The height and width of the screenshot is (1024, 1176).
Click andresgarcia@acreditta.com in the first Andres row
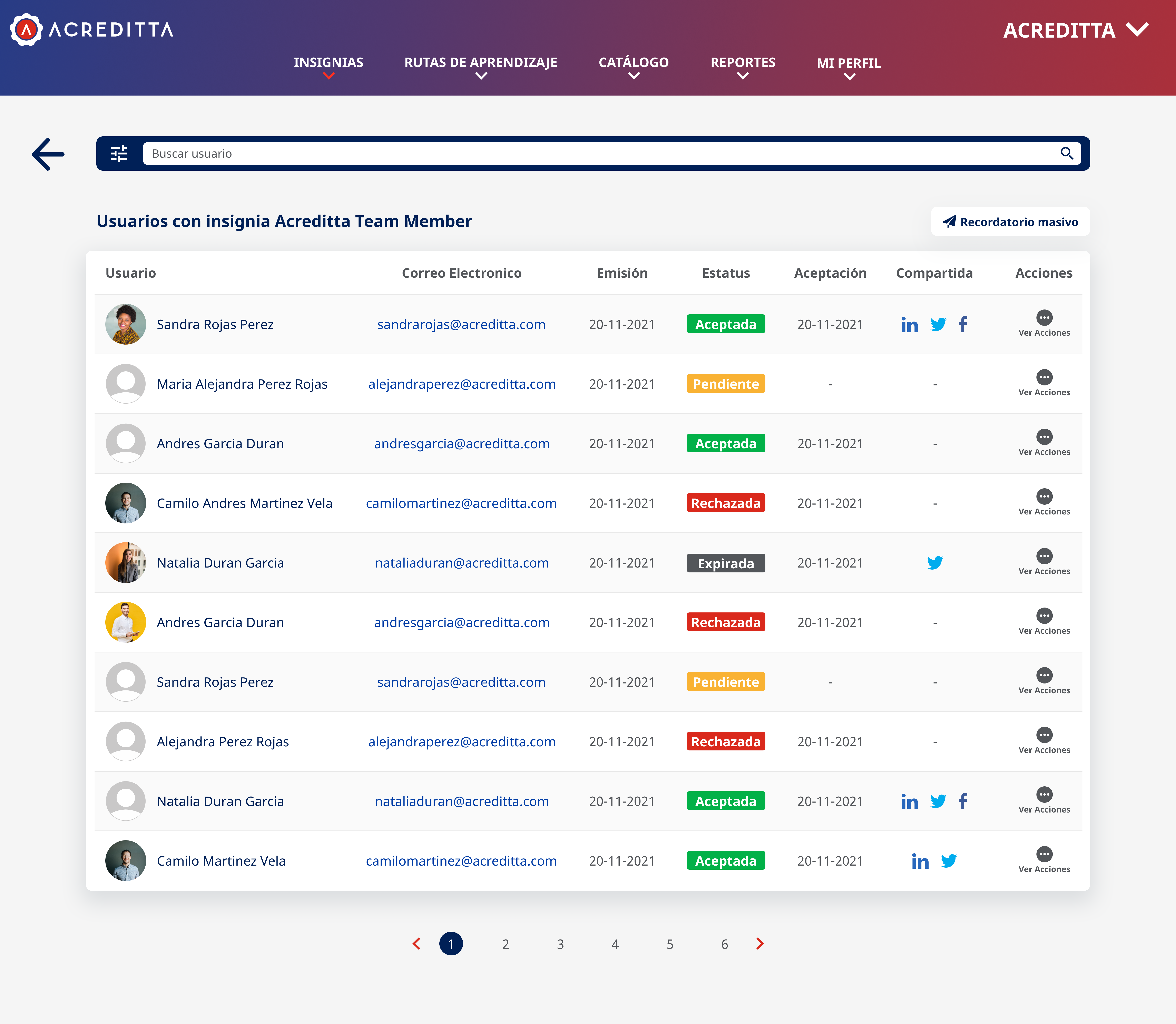click(x=462, y=444)
